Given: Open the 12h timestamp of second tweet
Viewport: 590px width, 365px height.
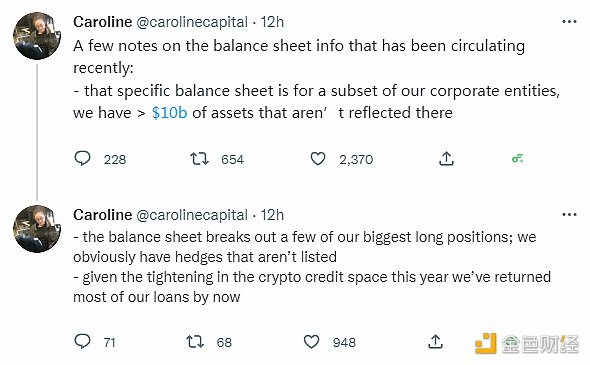Looking at the screenshot, I should (272, 215).
